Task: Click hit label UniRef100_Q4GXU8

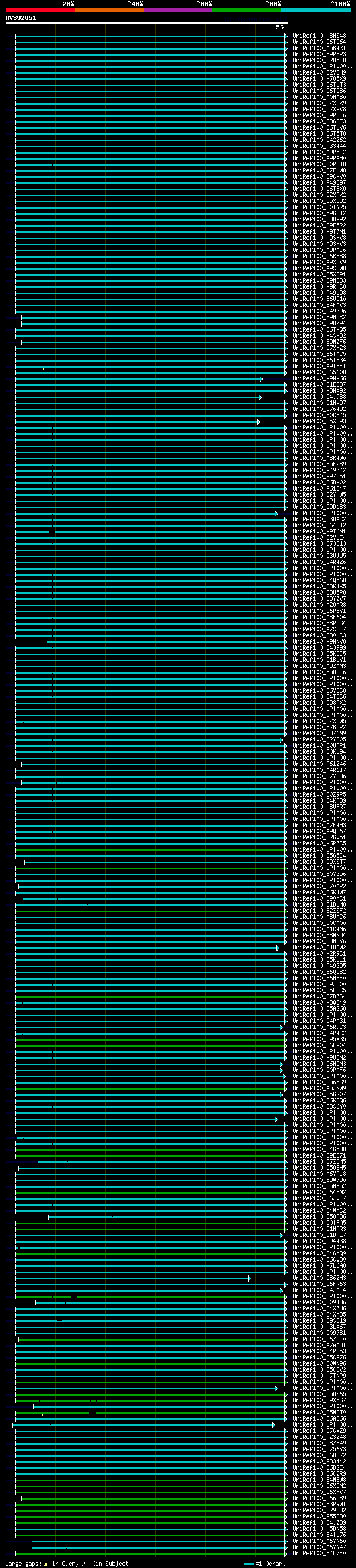Action: (x=319, y=1149)
